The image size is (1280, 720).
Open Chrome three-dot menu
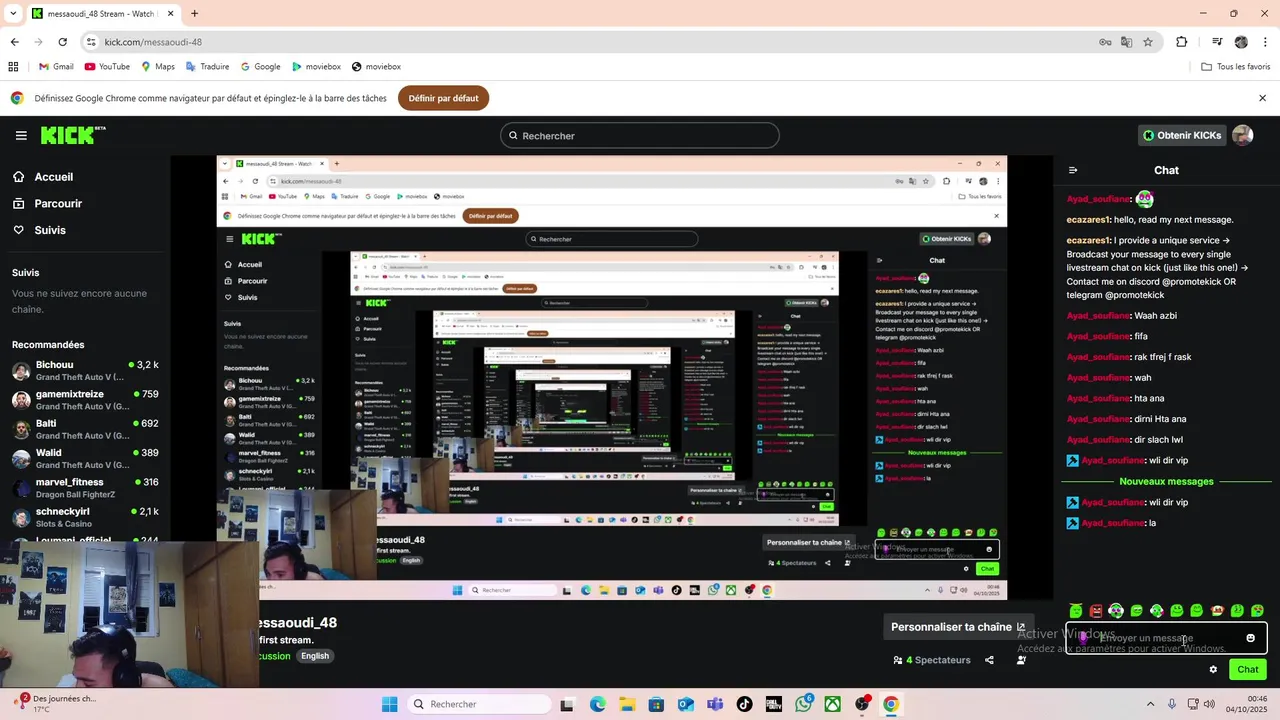coord(1265,42)
